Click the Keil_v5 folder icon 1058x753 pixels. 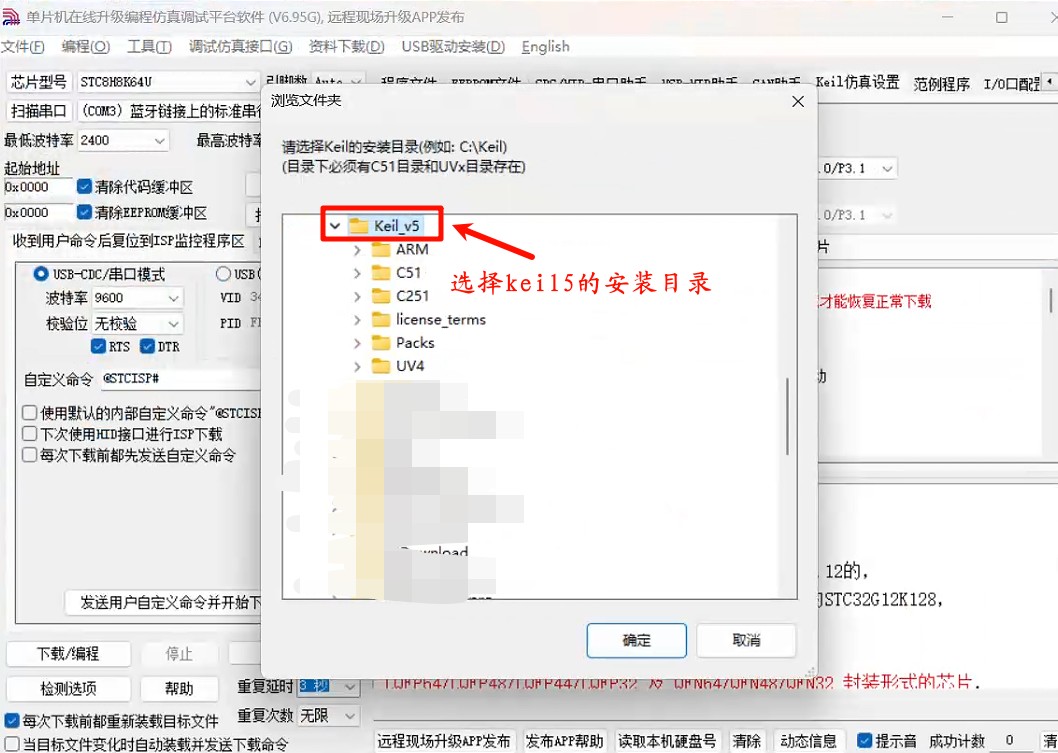[358, 225]
